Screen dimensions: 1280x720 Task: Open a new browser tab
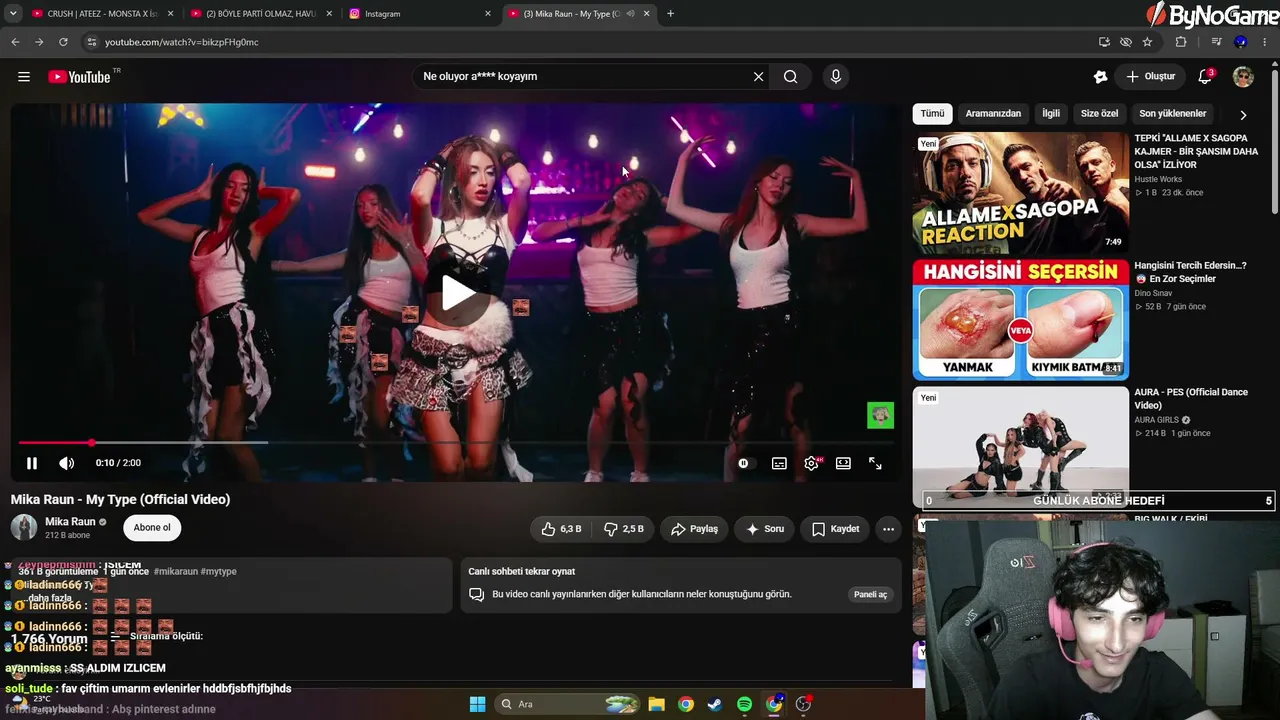[670, 14]
